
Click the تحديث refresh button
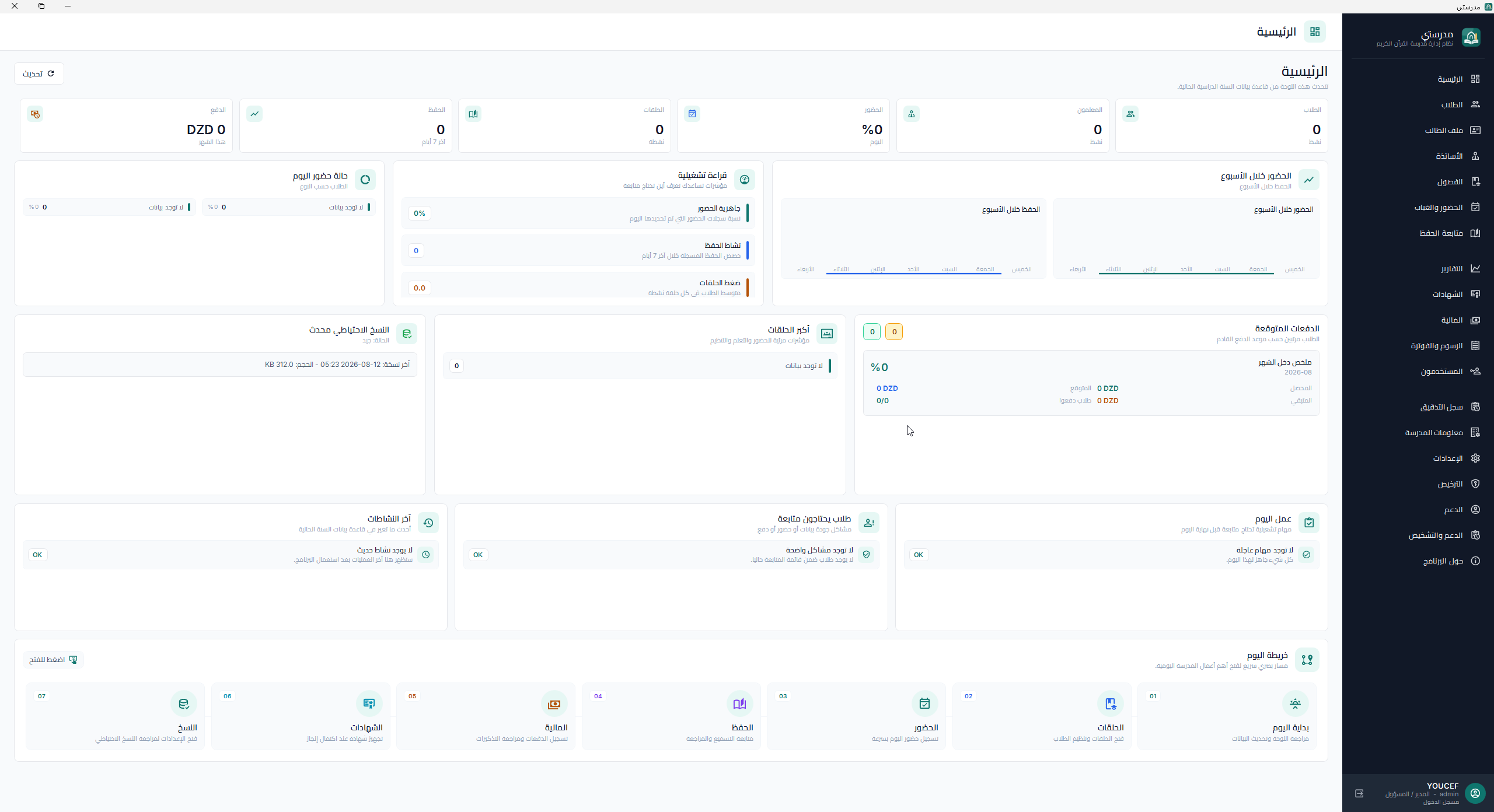pyautogui.click(x=39, y=73)
